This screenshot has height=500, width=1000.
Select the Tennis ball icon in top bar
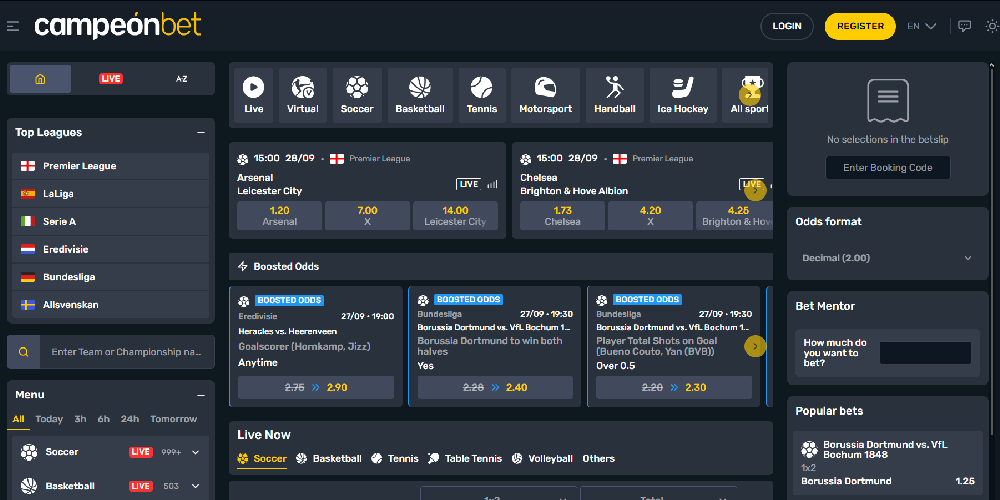pyautogui.click(x=481, y=89)
